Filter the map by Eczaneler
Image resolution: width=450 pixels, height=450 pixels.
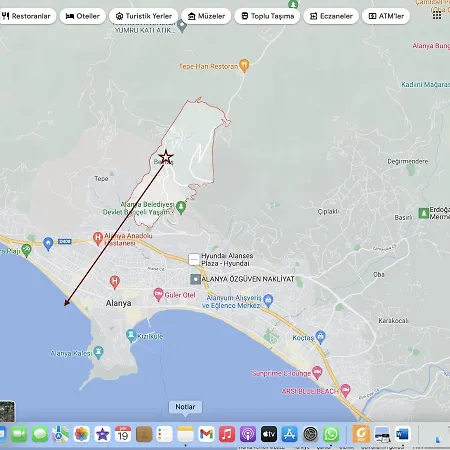coord(331,16)
